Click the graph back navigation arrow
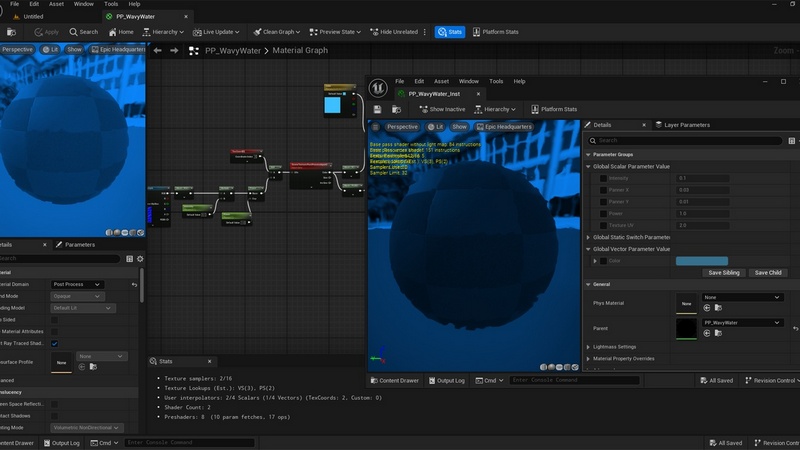Screen dimensions: 800x450 click(157, 50)
